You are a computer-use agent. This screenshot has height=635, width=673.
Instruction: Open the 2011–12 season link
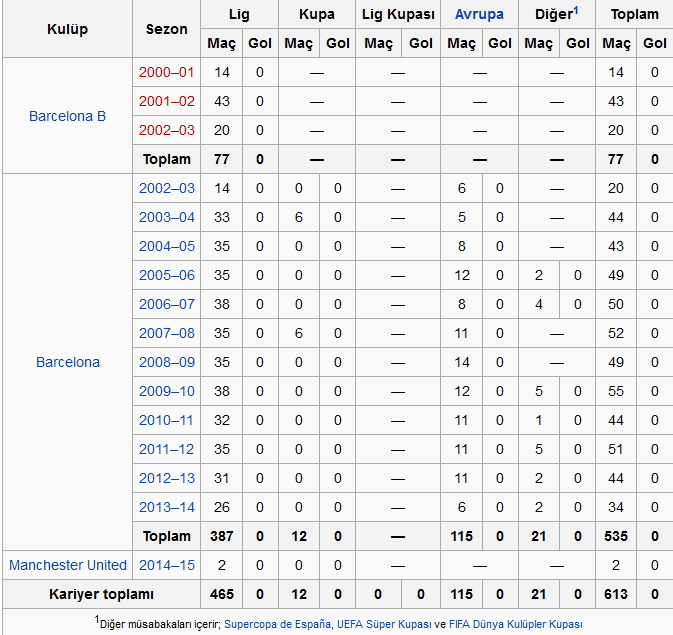(x=167, y=449)
